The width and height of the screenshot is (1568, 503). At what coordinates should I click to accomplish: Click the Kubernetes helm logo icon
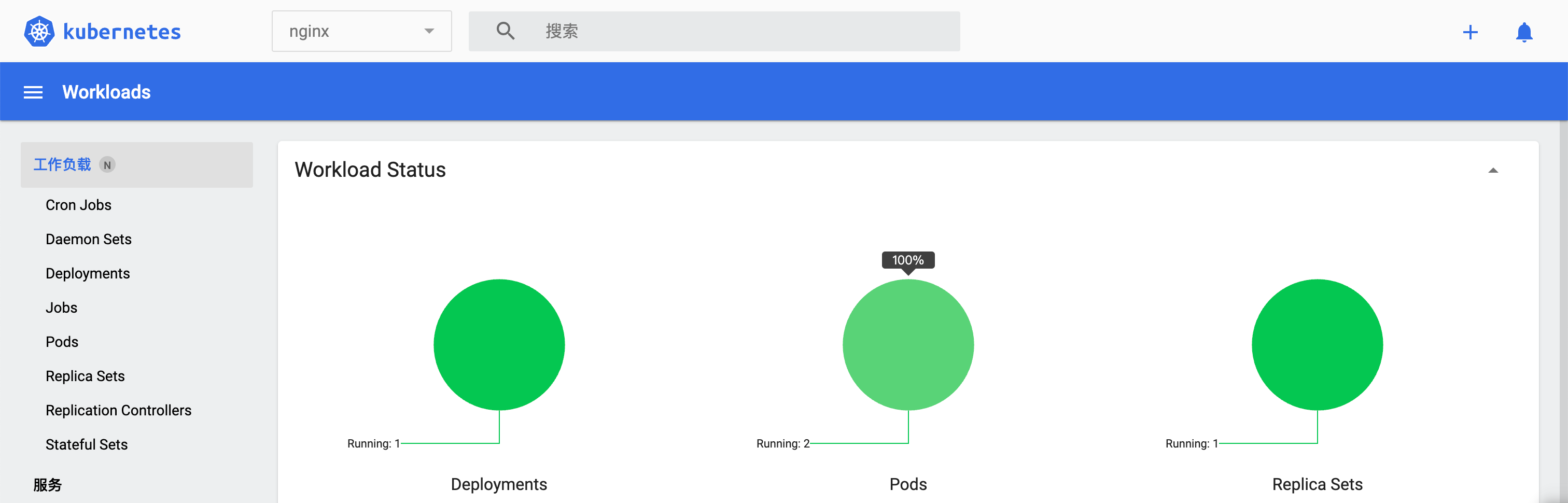(39, 31)
